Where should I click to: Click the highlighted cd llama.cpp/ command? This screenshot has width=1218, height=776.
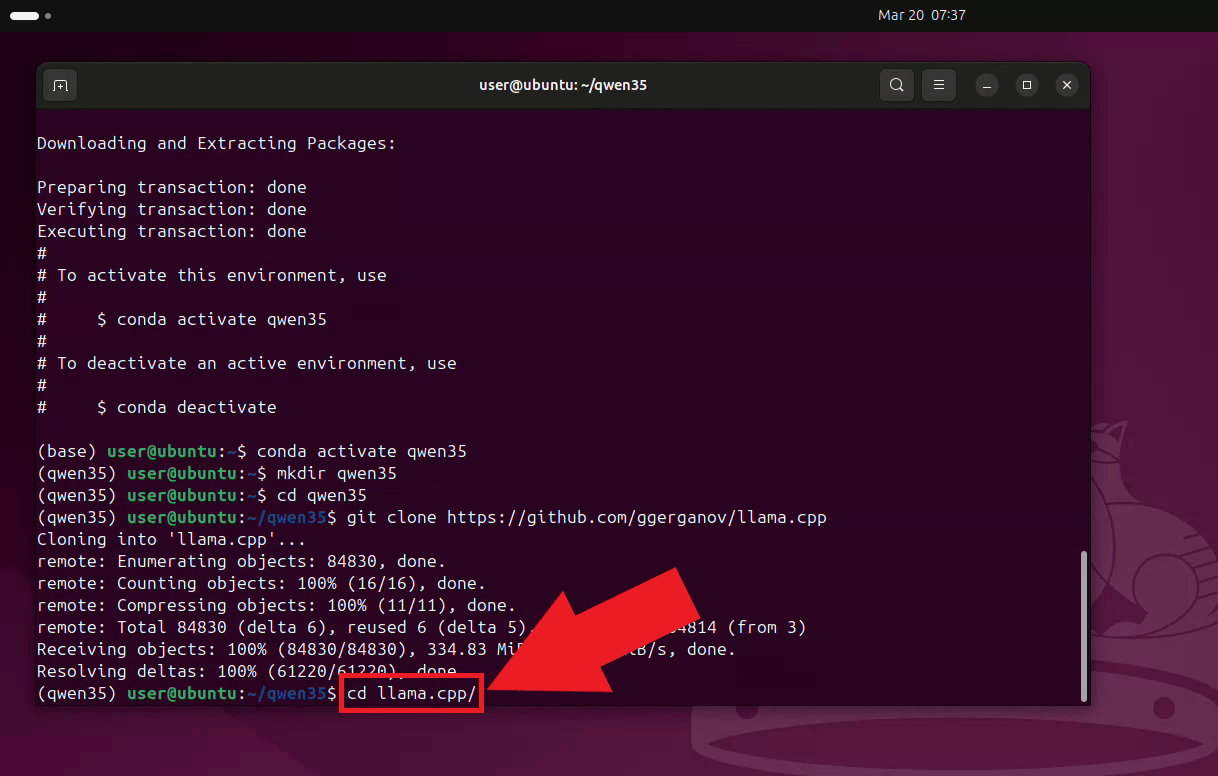(x=411, y=693)
